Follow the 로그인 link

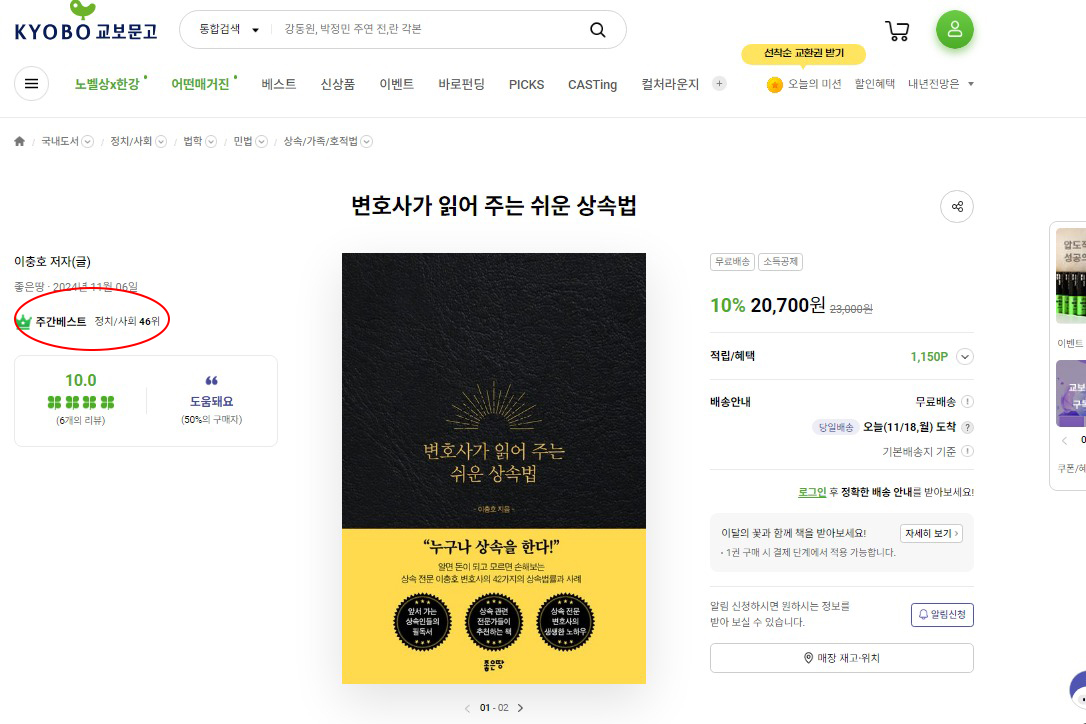click(x=812, y=492)
